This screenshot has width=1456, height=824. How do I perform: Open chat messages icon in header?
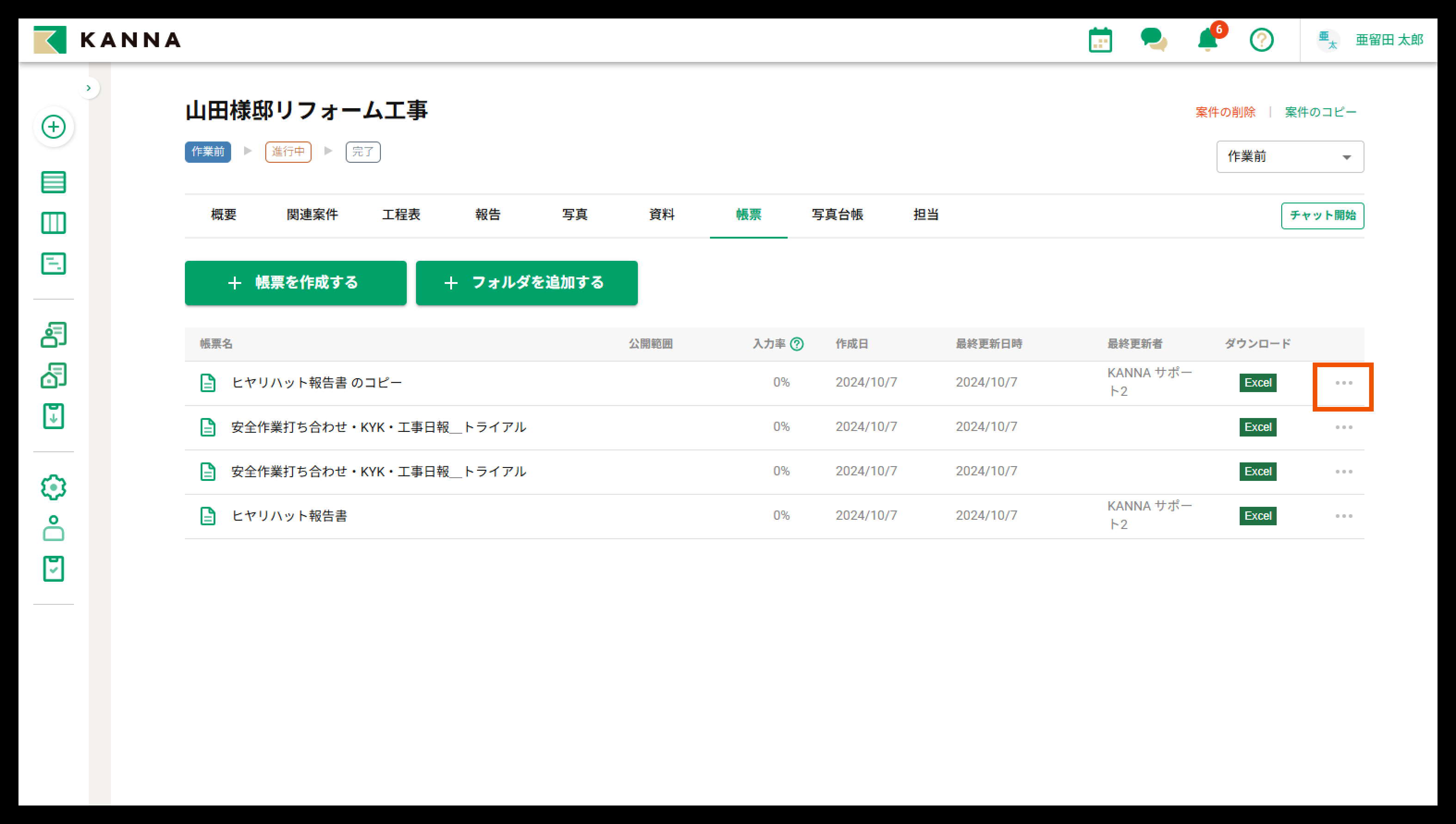click(x=1153, y=40)
